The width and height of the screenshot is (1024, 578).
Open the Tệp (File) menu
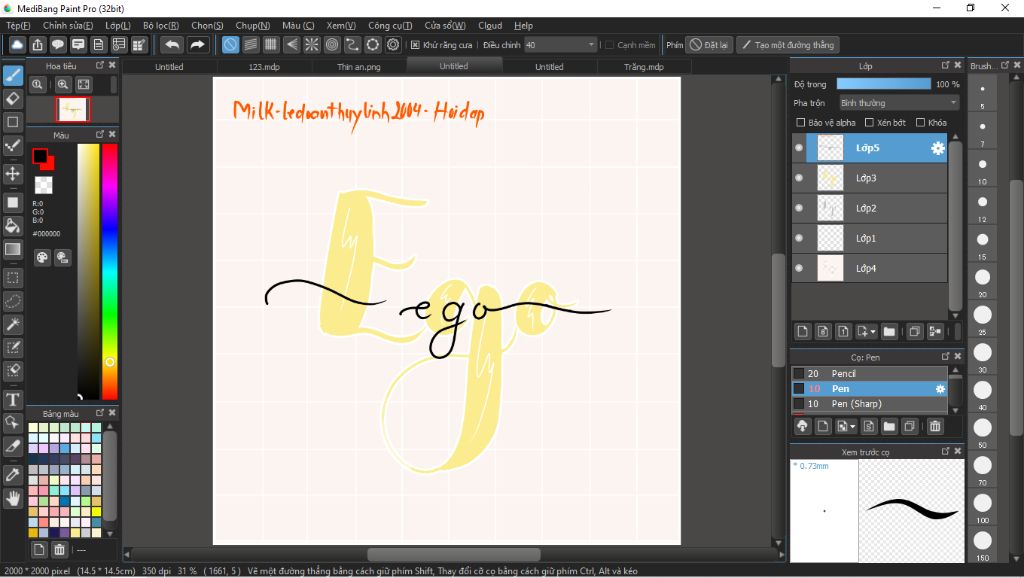point(18,25)
